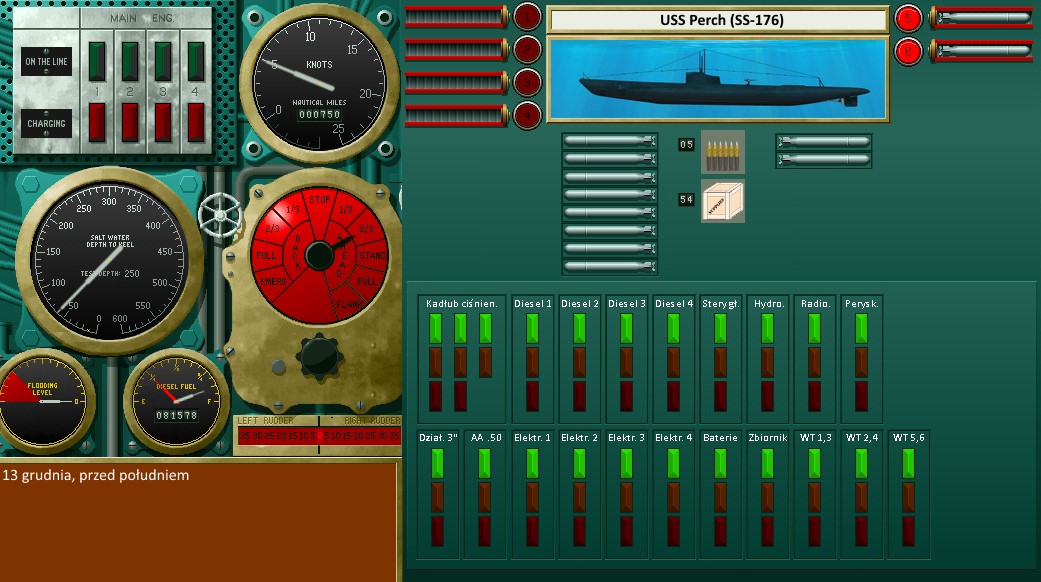Click the ammunition shells icon

[x=722, y=150]
